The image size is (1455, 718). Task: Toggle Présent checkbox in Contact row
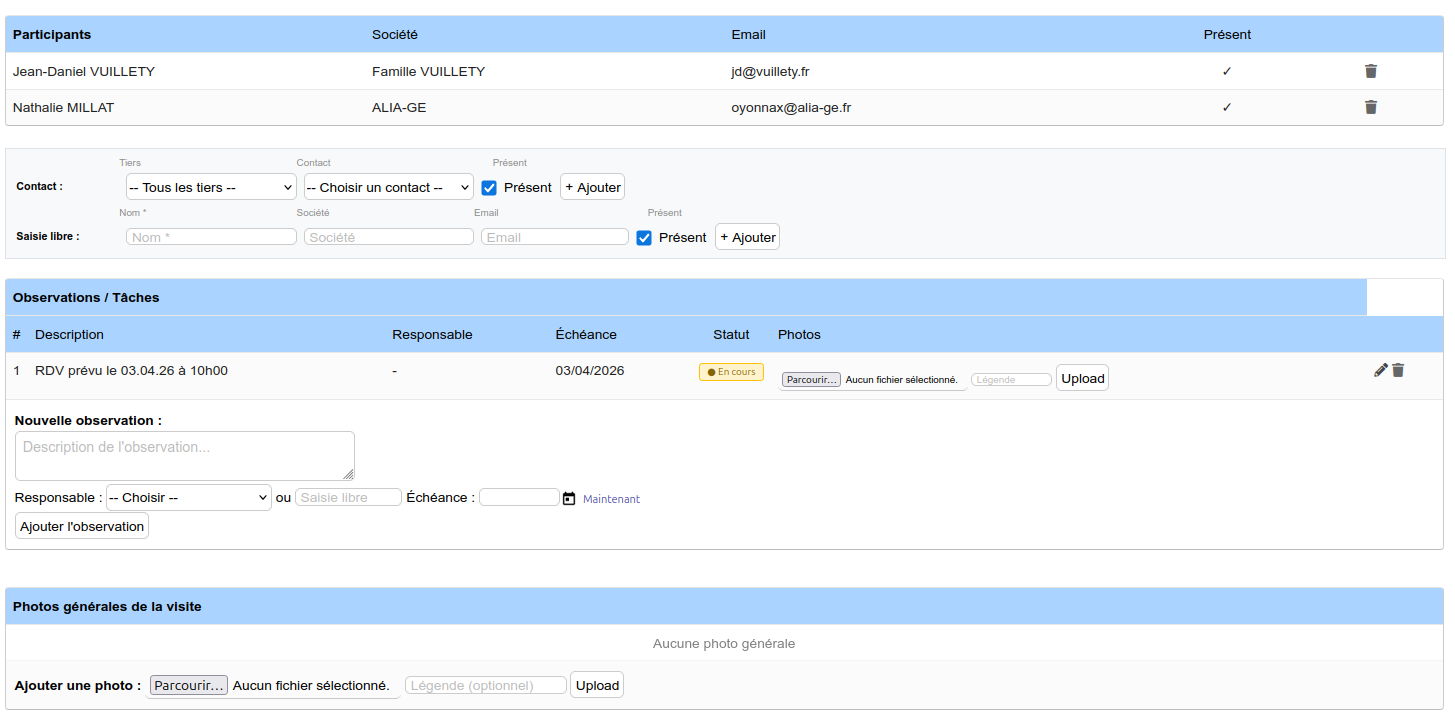coord(489,187)
